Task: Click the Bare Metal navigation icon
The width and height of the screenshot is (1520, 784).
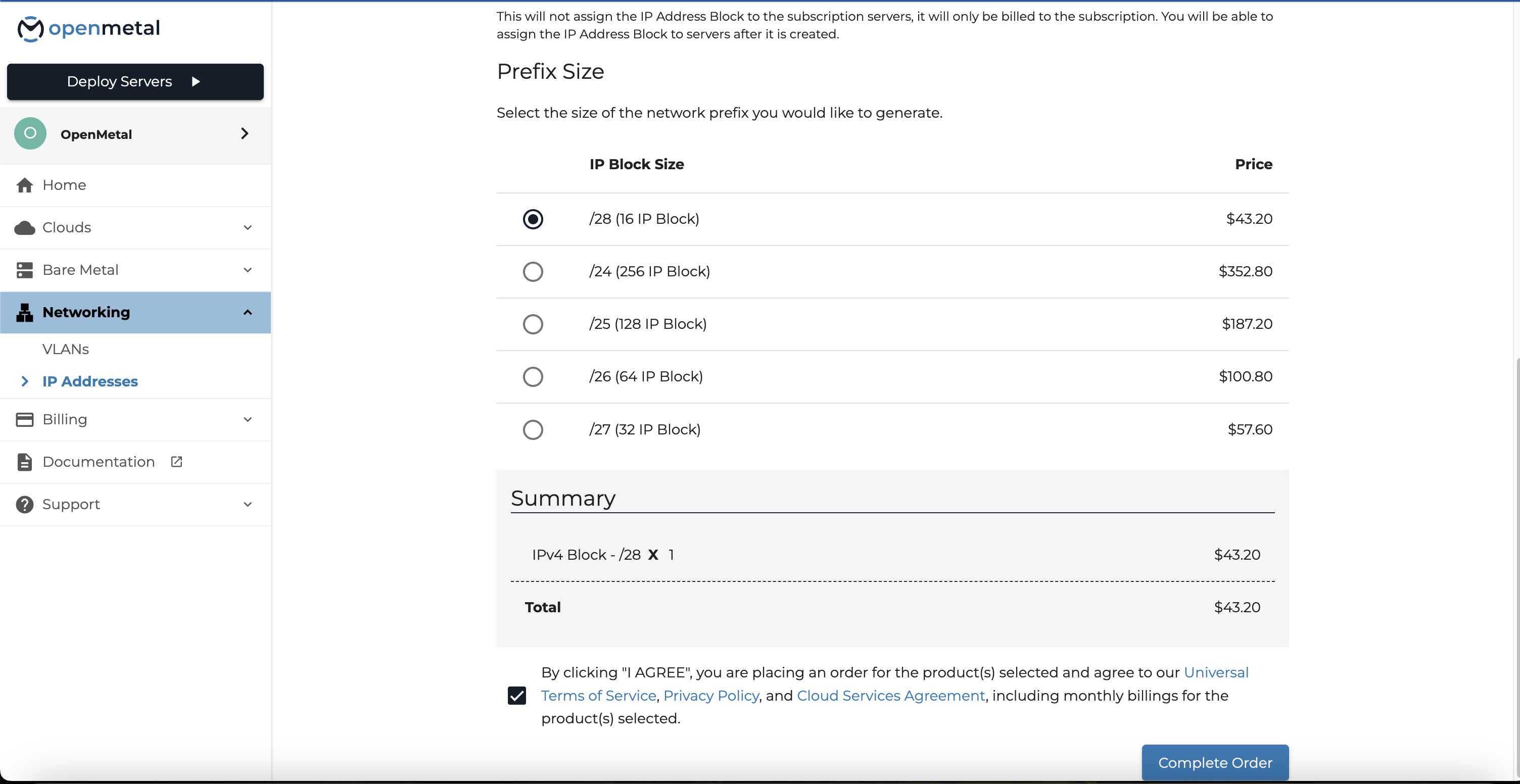Action: (x=25, y=270)
